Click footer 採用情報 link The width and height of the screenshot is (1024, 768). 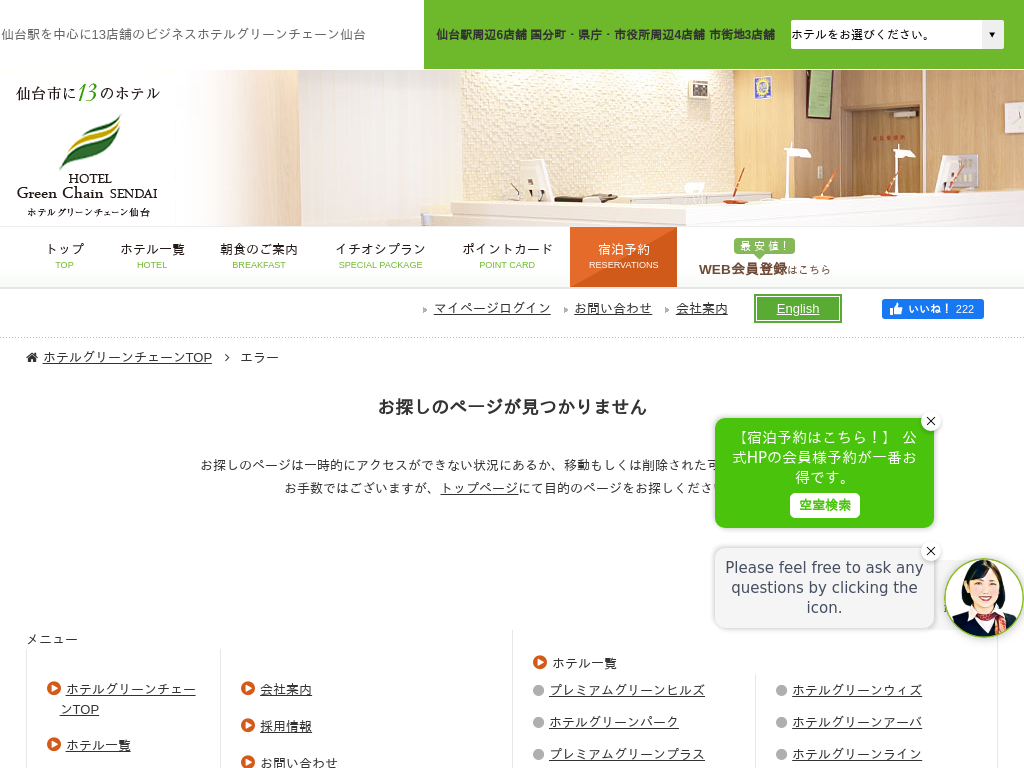[x=286, y=726]
